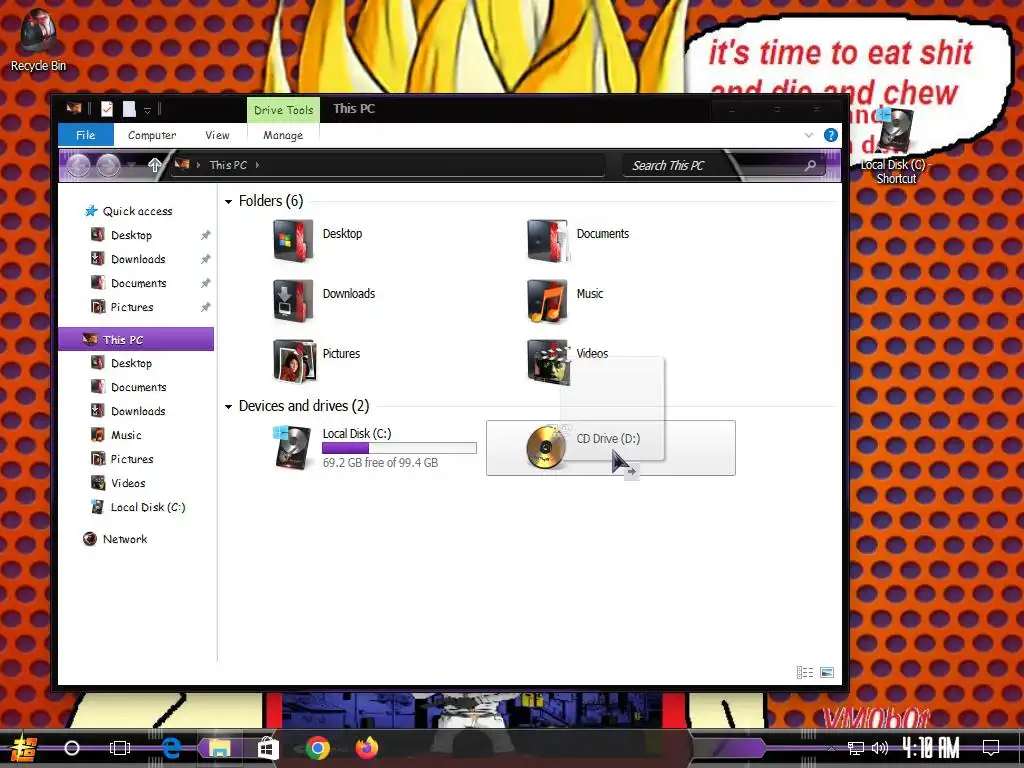The width and height of the screenshot is (1024, 768).
Task: Go up one level with Up arrow
Action: pyautogui.click(x=154, y=165)
